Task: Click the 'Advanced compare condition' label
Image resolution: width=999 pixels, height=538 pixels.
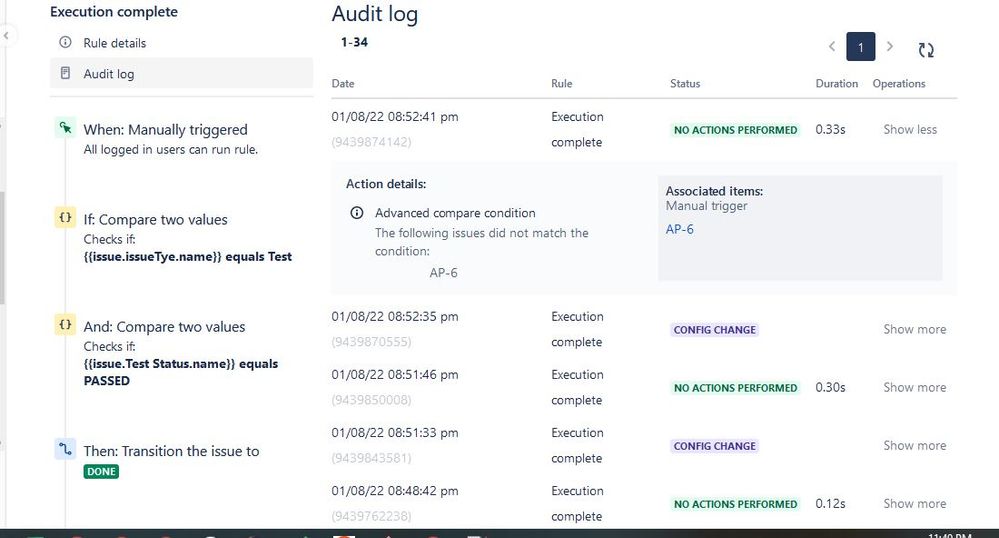Action: click(455, 213)
